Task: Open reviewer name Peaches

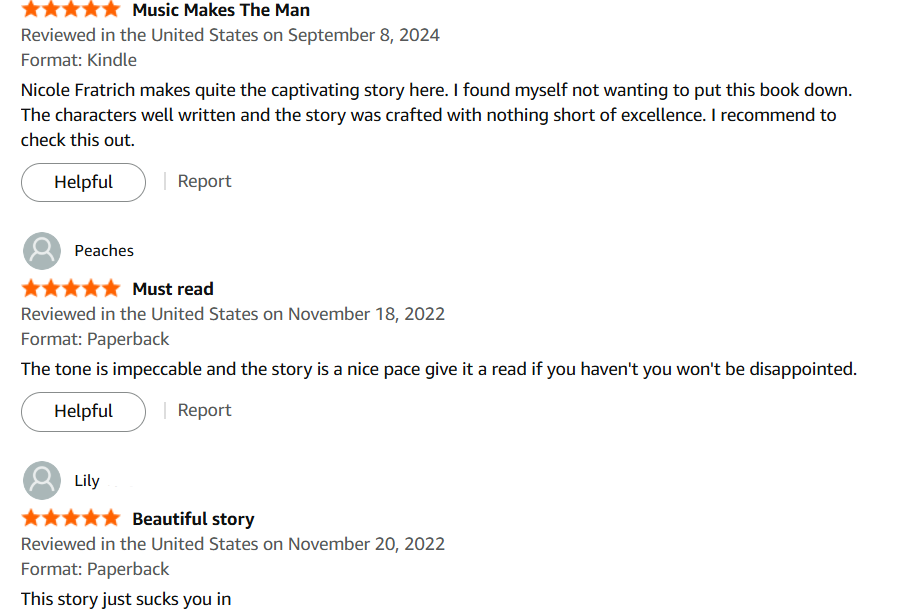Action: (104, 251)
